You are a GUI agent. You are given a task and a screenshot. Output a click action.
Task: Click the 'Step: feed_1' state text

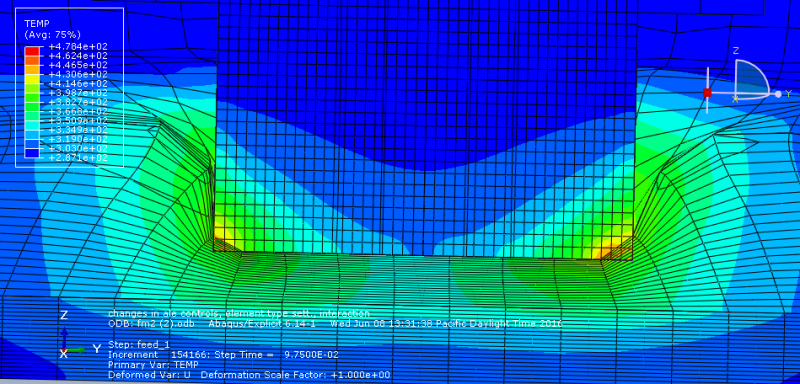(x=139, y=345)
